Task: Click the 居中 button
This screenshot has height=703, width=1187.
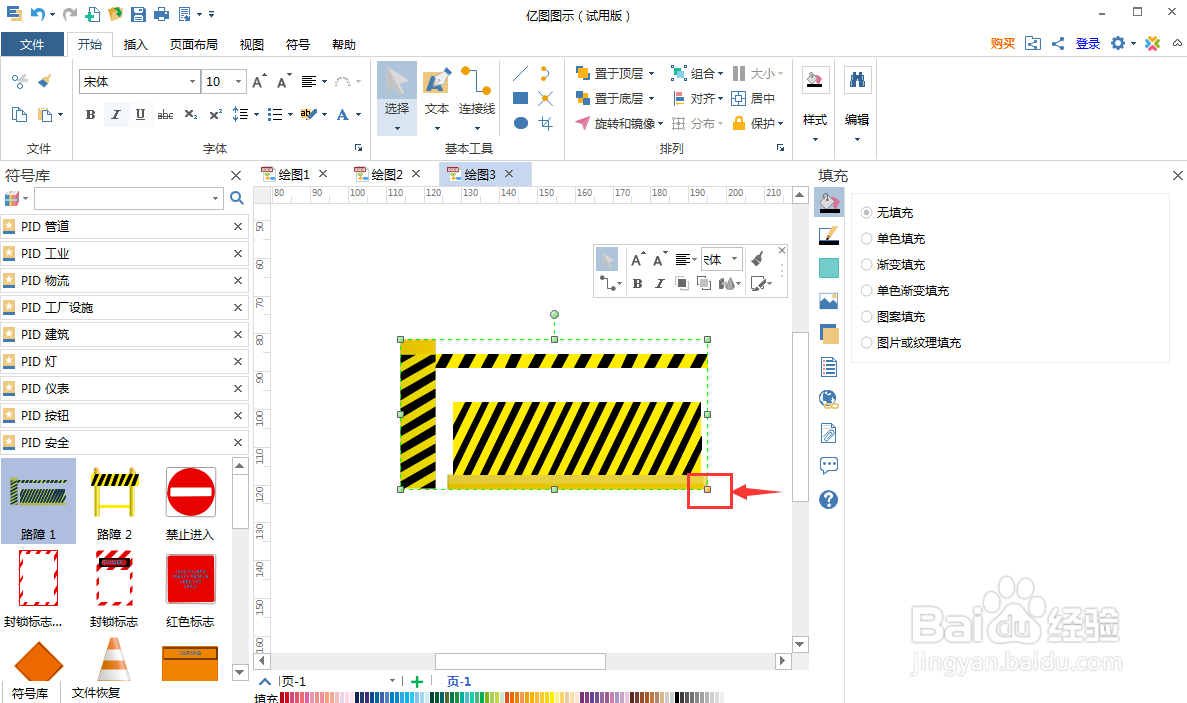Action: 753,98
